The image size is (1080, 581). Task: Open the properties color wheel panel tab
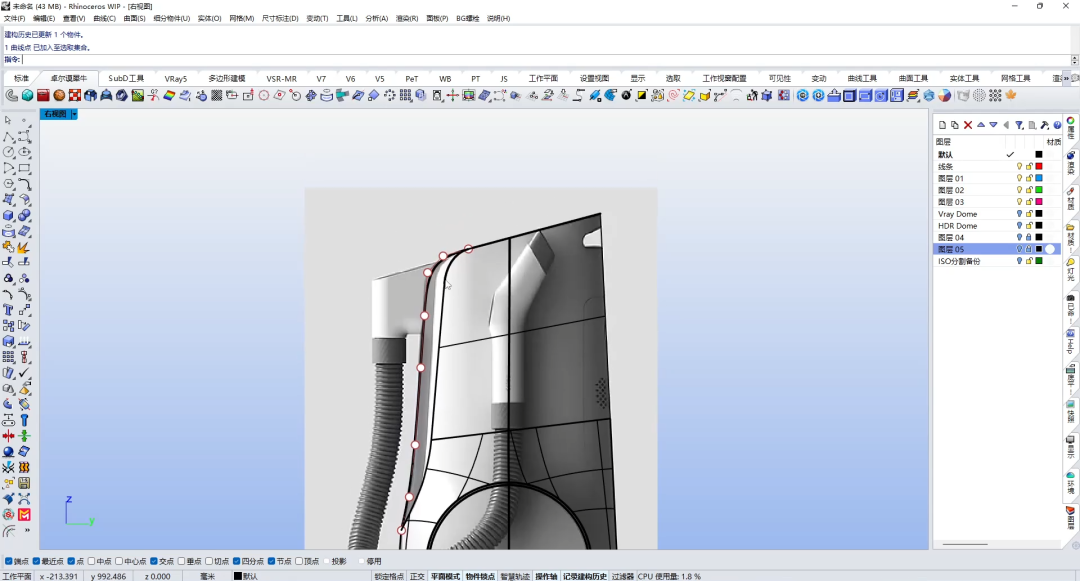coord(1071,127)
